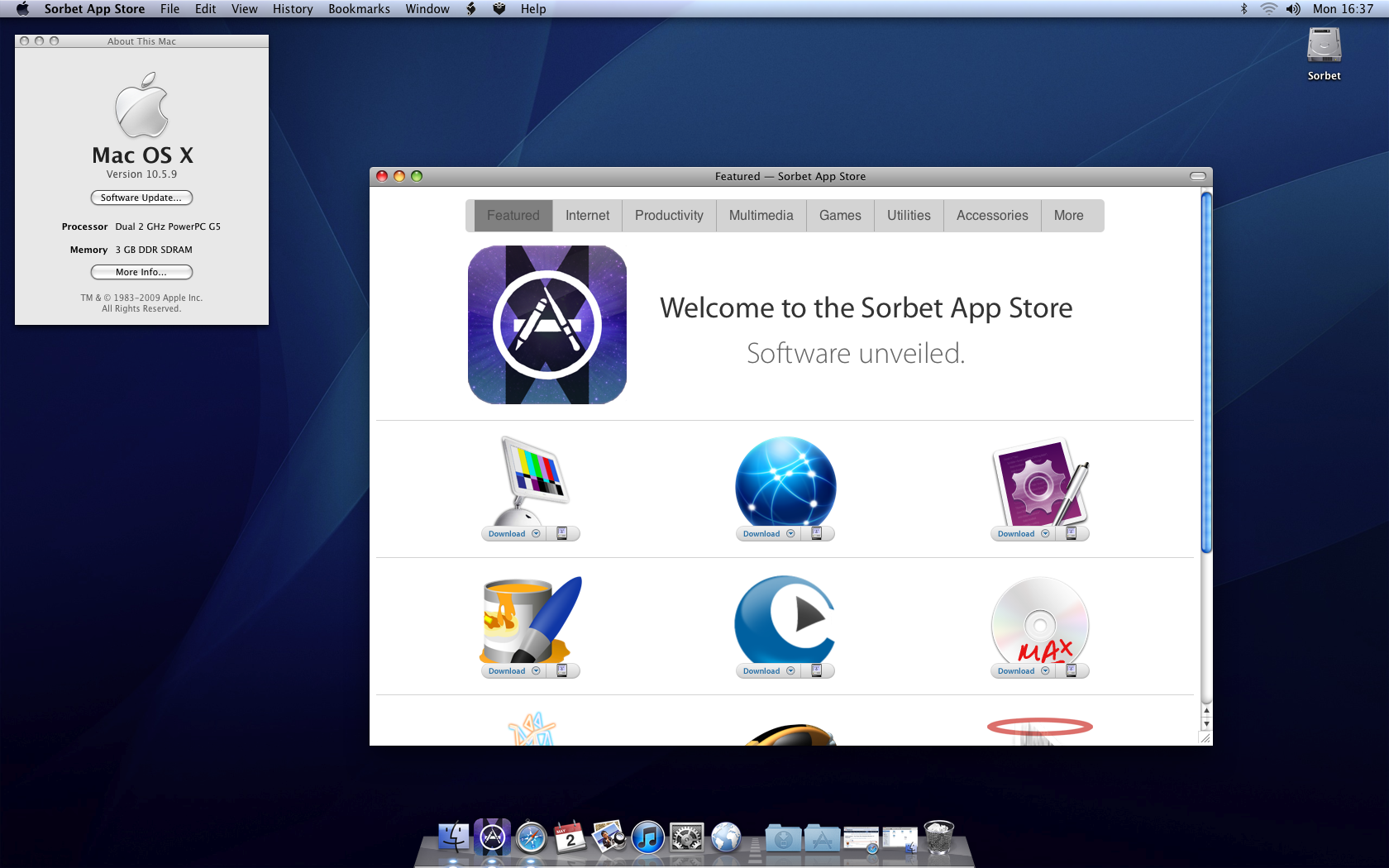Click the volume icon in menu bar

[x=1293, y=8]
